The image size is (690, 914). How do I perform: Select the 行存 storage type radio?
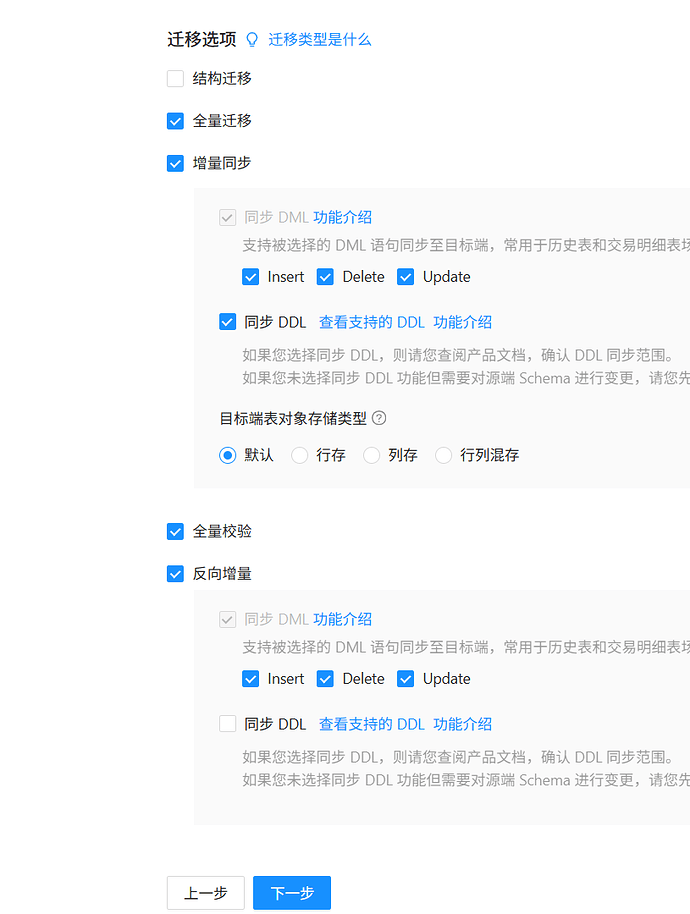[300, 455]
